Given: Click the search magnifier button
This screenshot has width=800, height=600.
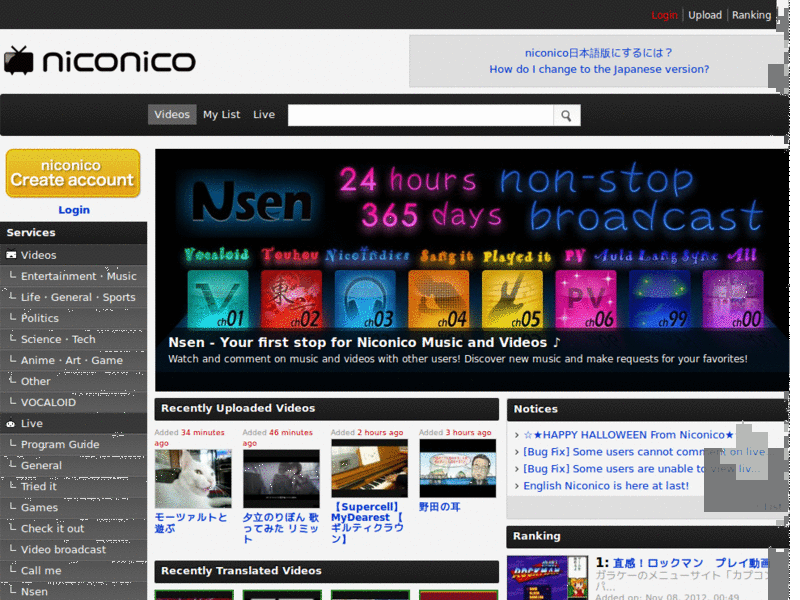Looking at the screenshot, I should [566, 116].
